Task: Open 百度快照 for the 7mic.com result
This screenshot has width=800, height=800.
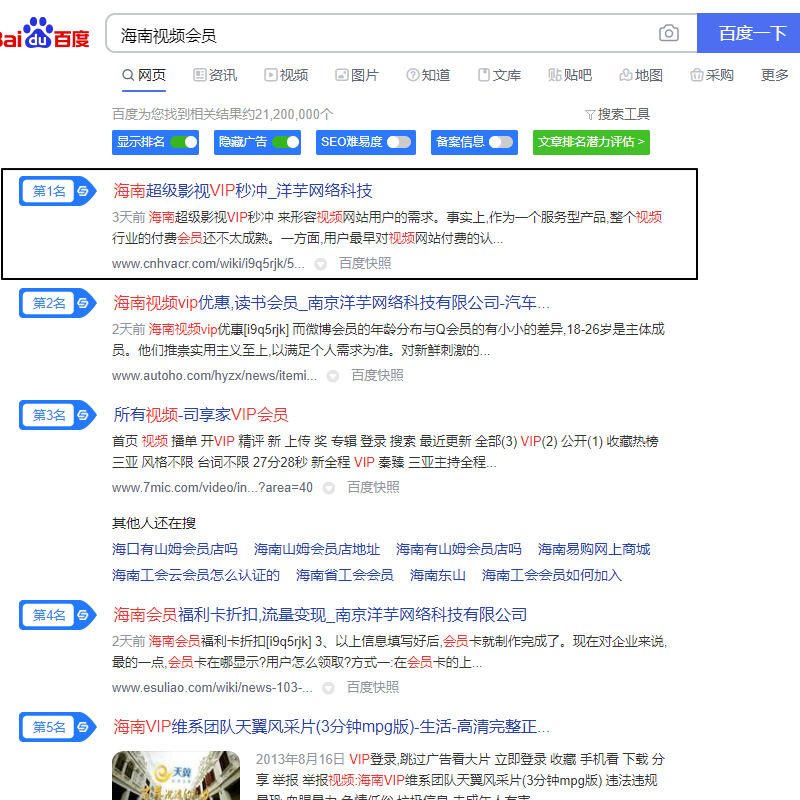Action: [x=373, y=487]
